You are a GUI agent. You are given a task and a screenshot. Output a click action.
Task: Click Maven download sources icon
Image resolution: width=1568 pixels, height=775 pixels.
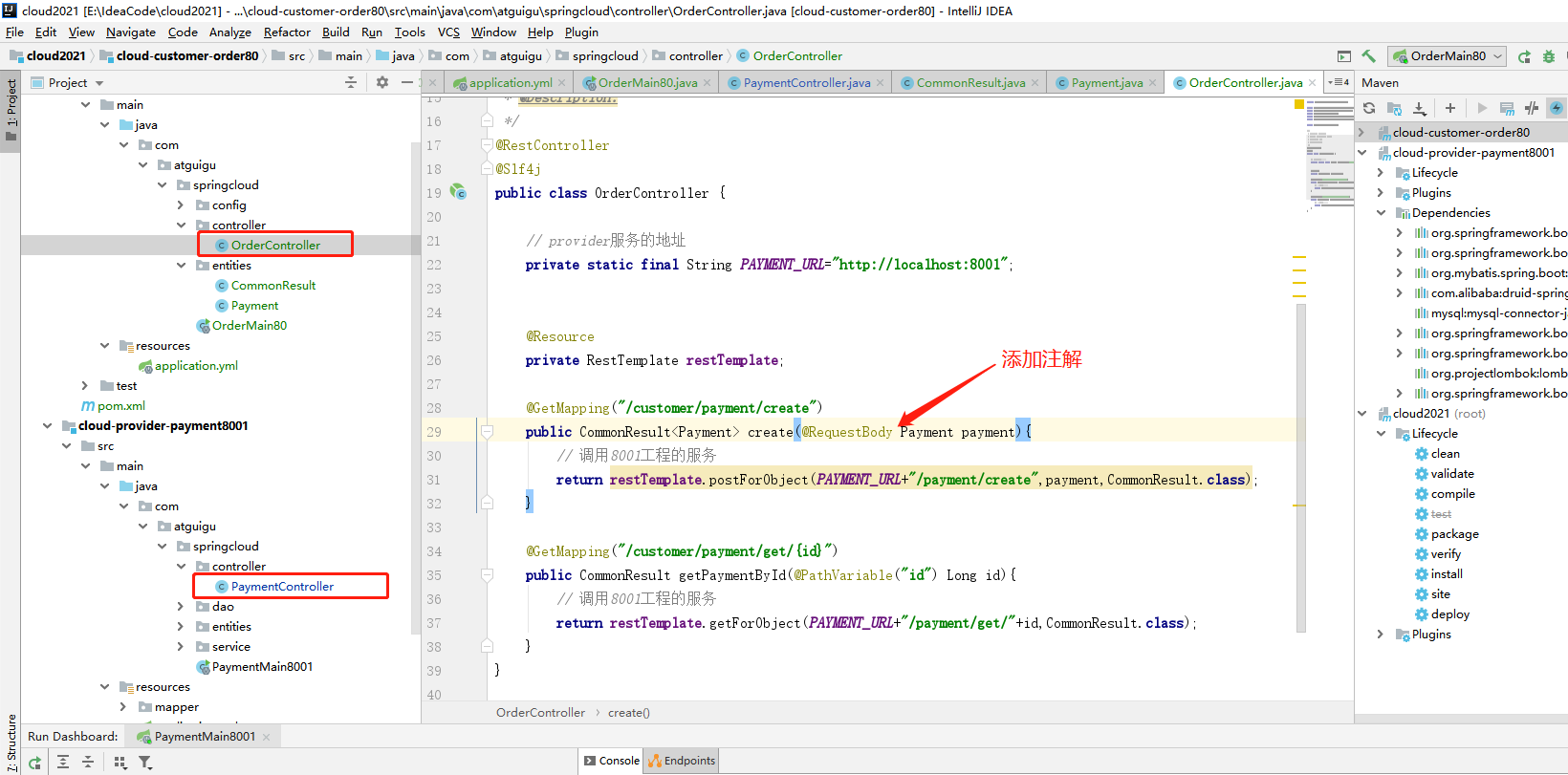(x=1420, y=108)
